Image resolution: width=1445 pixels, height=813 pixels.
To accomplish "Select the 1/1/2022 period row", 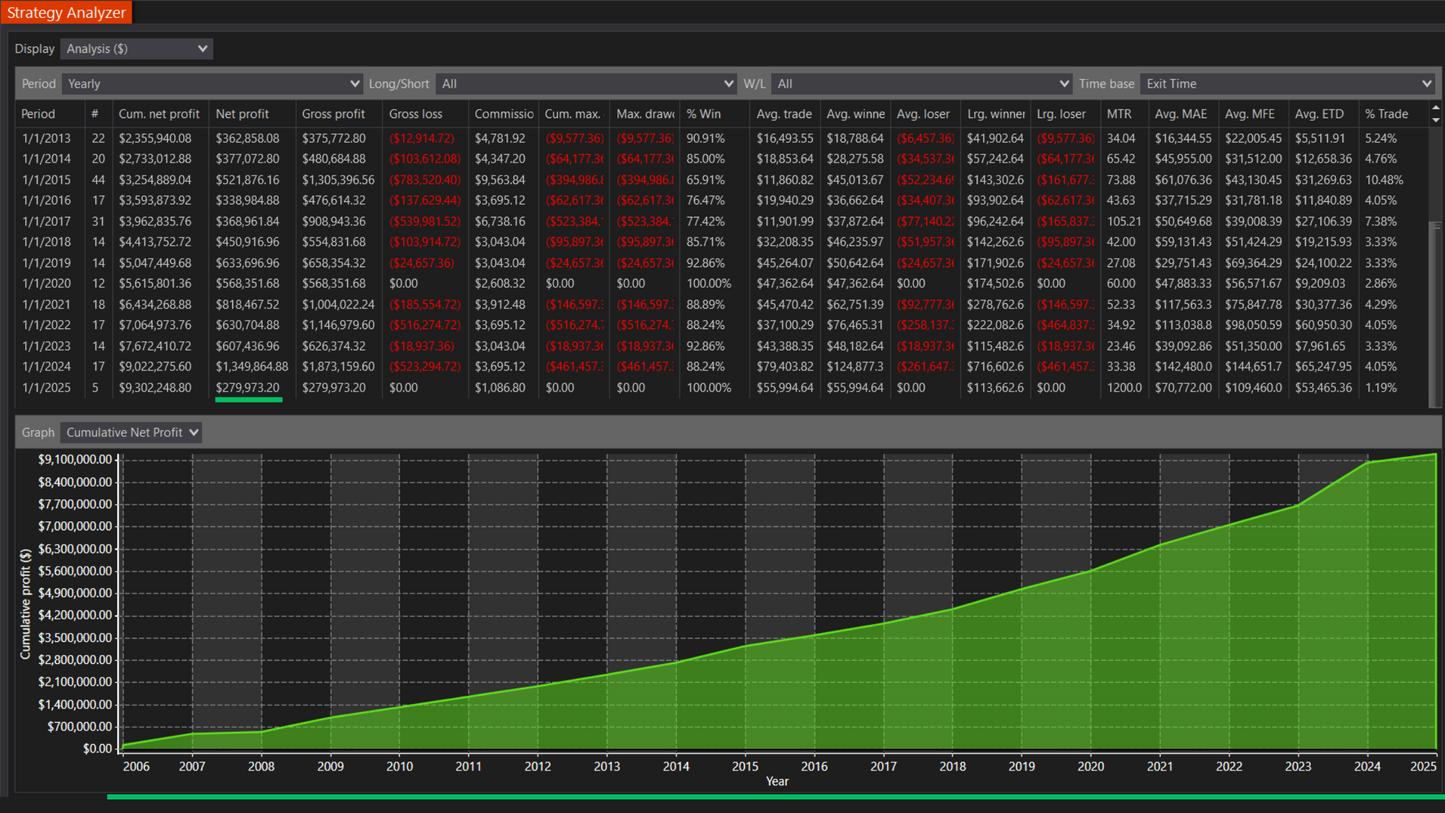I will pos(722,325).
